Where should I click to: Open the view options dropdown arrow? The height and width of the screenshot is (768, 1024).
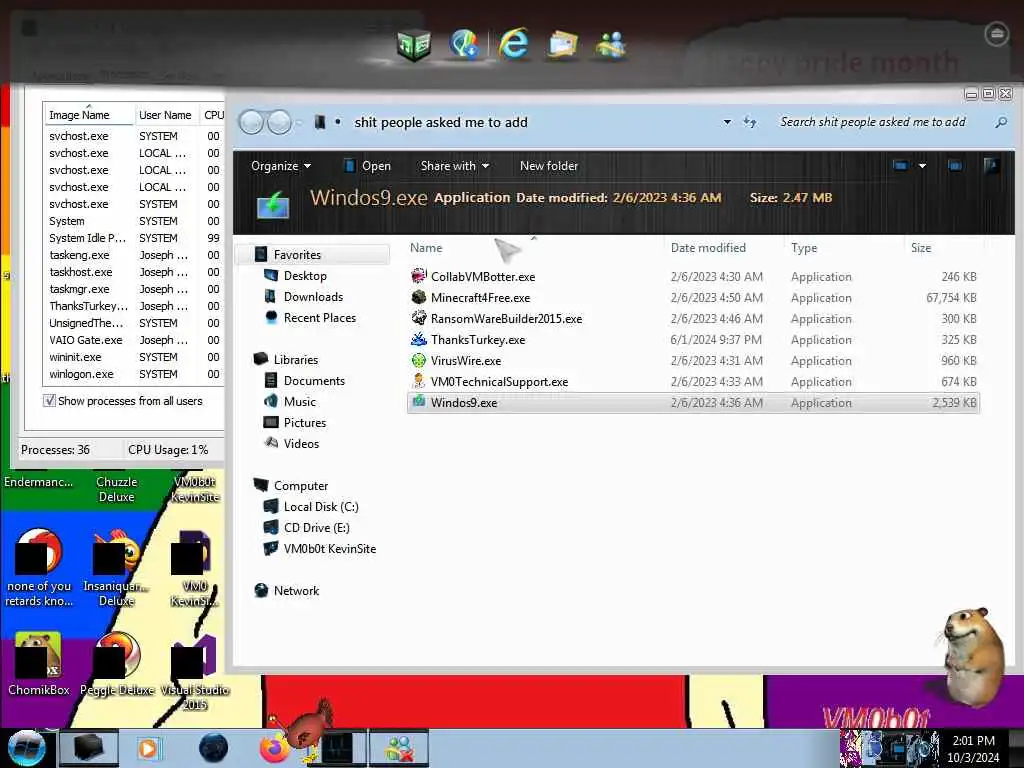[922, 166]
